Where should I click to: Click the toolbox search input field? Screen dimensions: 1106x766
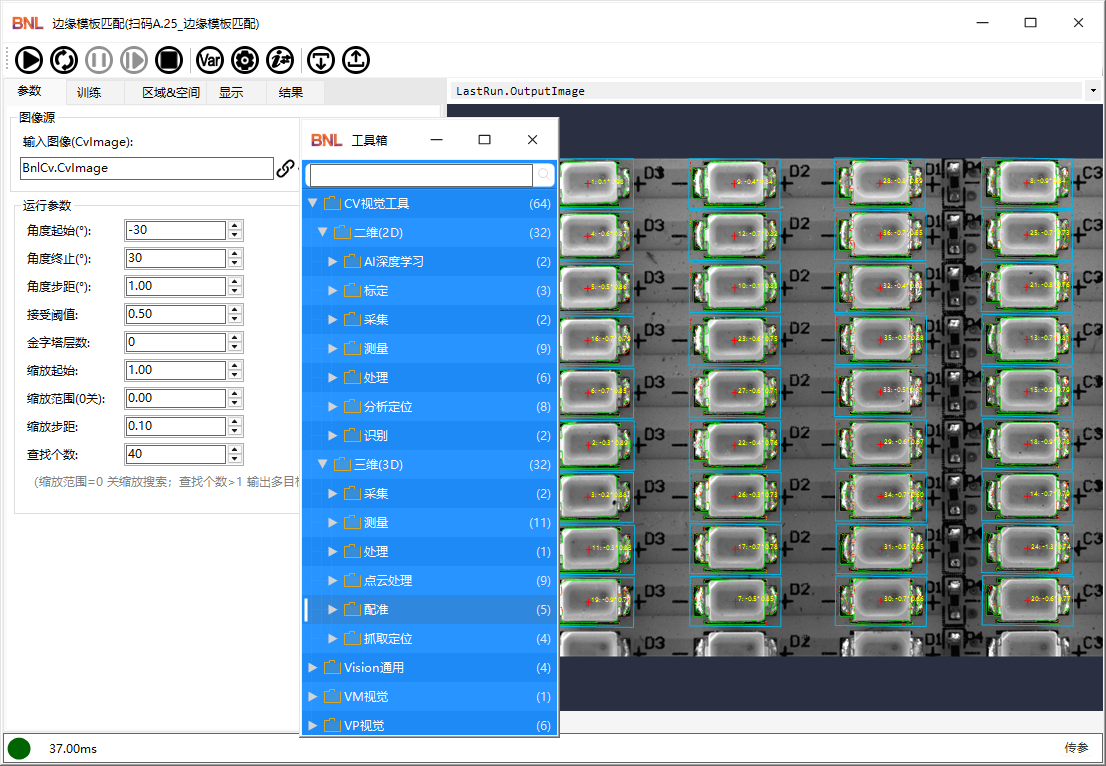tap(421, 175)
